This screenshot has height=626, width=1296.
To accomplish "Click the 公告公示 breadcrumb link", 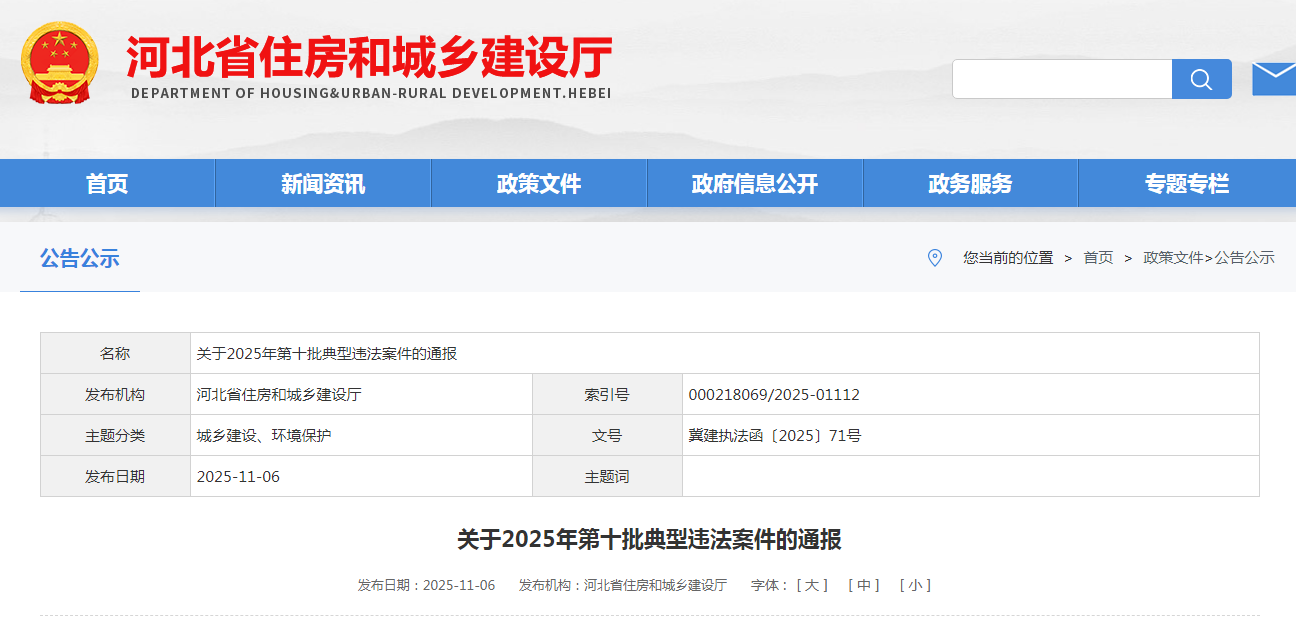I will point(1244,258).
